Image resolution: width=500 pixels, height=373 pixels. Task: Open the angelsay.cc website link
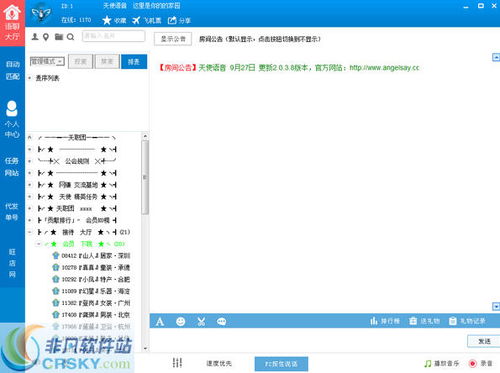click(x=384, y=68)
